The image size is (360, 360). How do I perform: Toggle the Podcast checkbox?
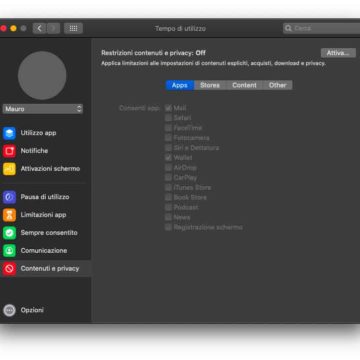pos(168,207)
